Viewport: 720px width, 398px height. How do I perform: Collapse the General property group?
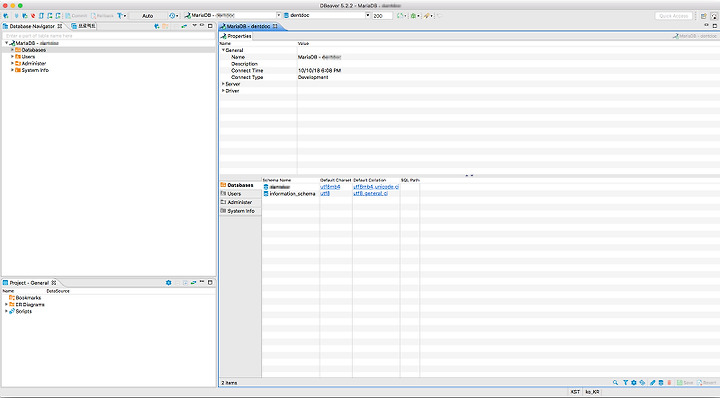click(224, 50)
